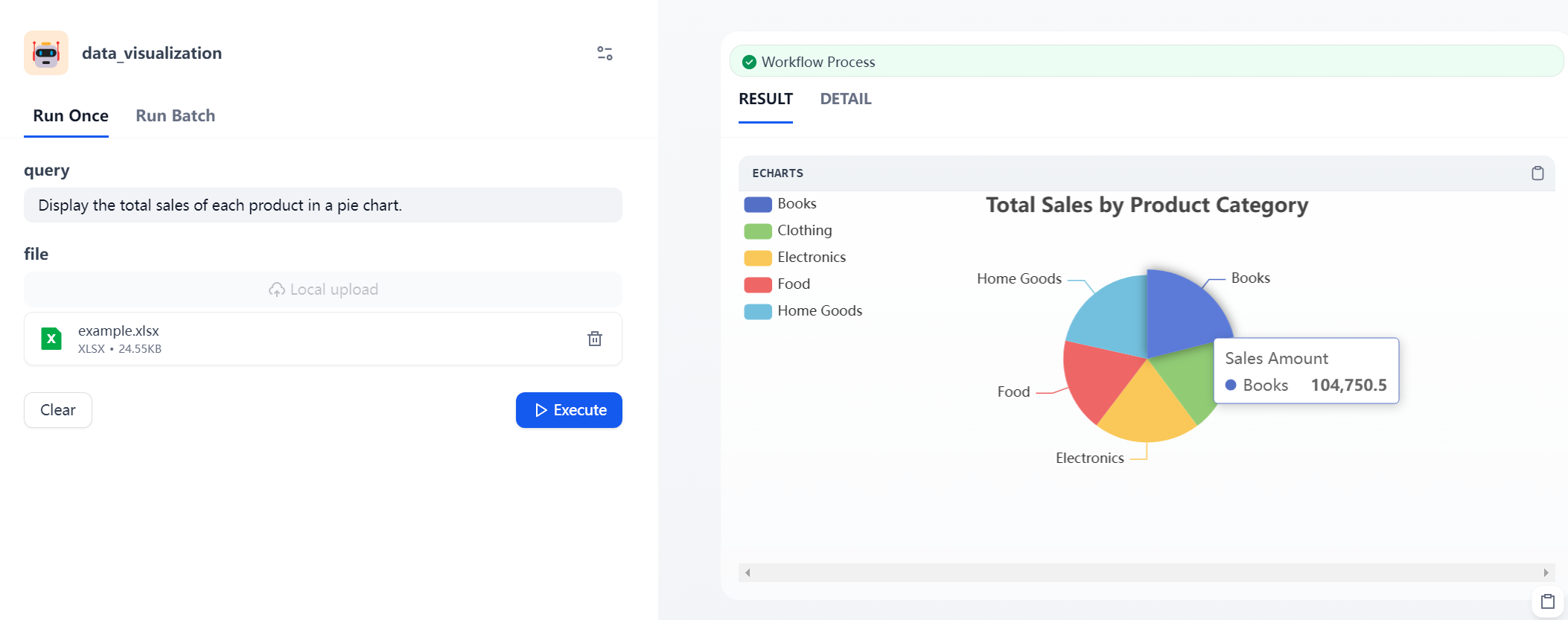The height and width of the screenshot is (620, 1568).
Task: Expand the Workflow Process bar
Action: (1145, 62)
